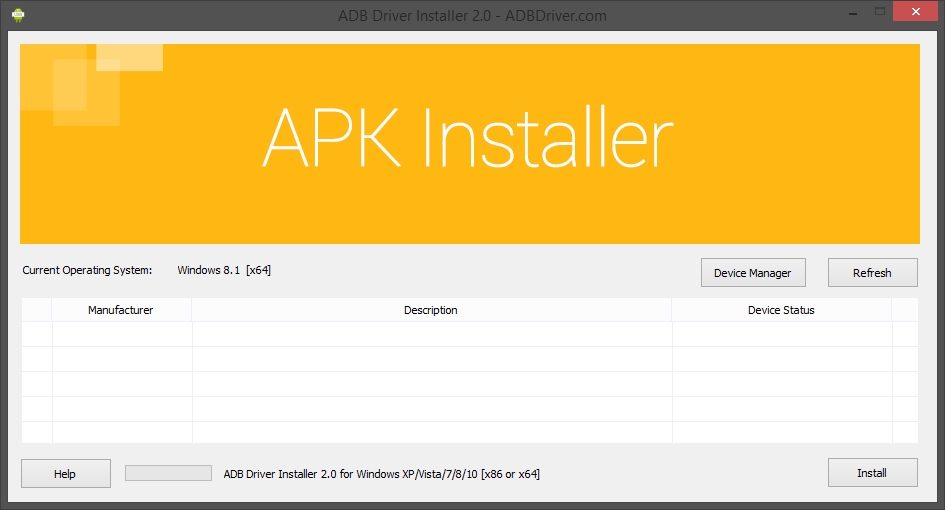945x510 pixels.
Task: Open Device Manager
Action: pyautogui.click(x=753, y=272)
